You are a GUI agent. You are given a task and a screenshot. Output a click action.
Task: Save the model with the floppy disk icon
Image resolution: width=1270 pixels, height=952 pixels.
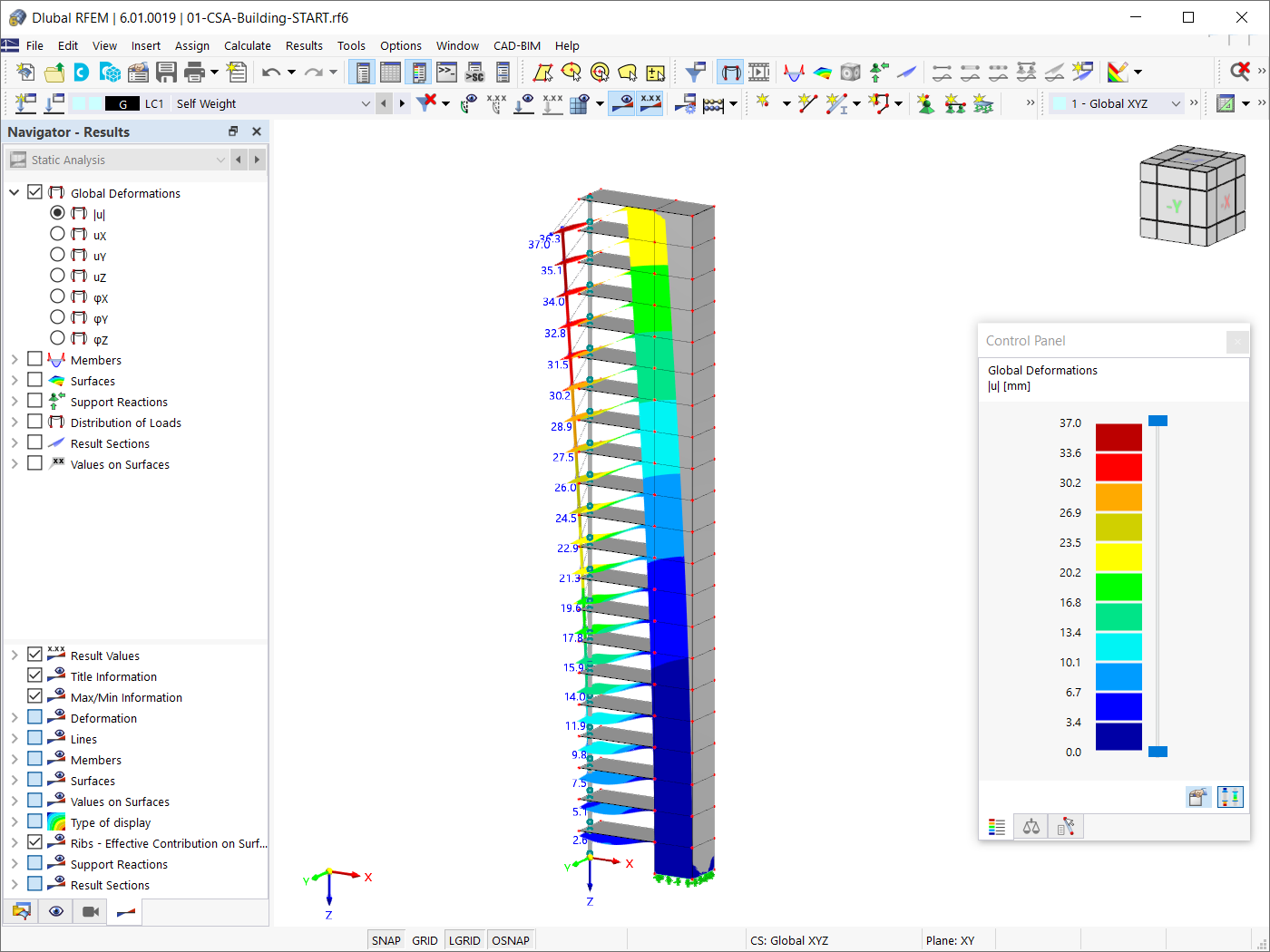click(166, 73)
